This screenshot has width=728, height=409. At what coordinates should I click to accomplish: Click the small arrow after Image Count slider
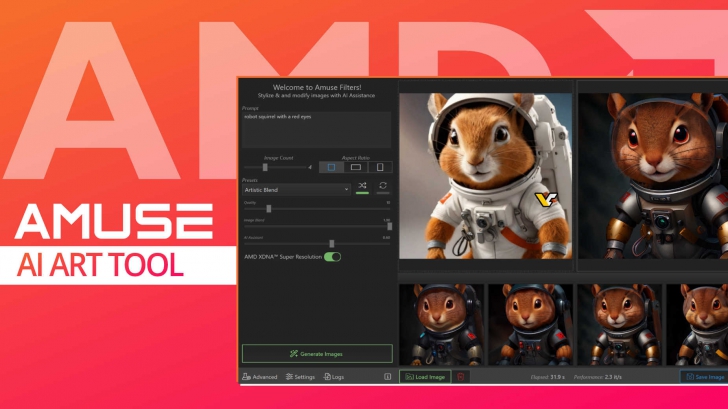tap(310, 167)
